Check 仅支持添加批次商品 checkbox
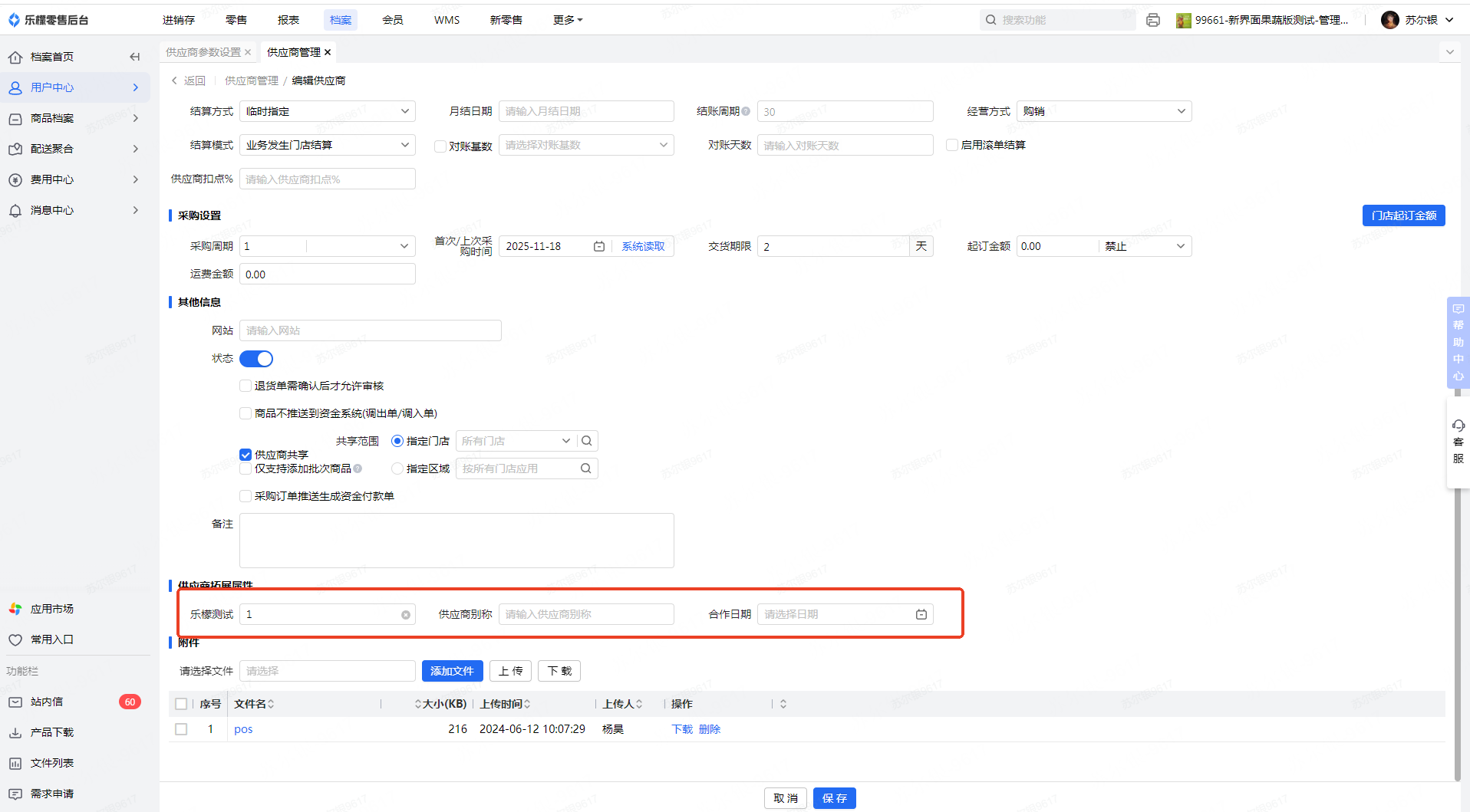The image size is (1470, 812). tap(246, 468)
